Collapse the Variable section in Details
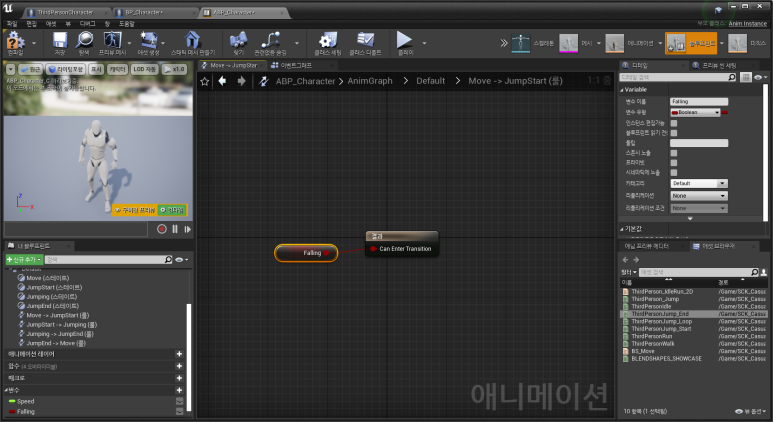 [622, 90]
